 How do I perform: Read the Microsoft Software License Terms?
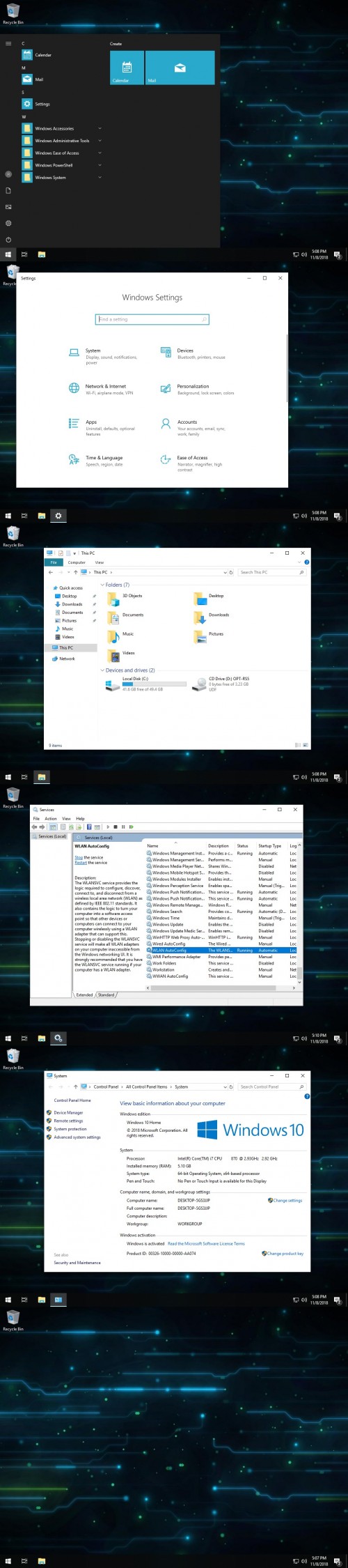tap(206, 1243)
